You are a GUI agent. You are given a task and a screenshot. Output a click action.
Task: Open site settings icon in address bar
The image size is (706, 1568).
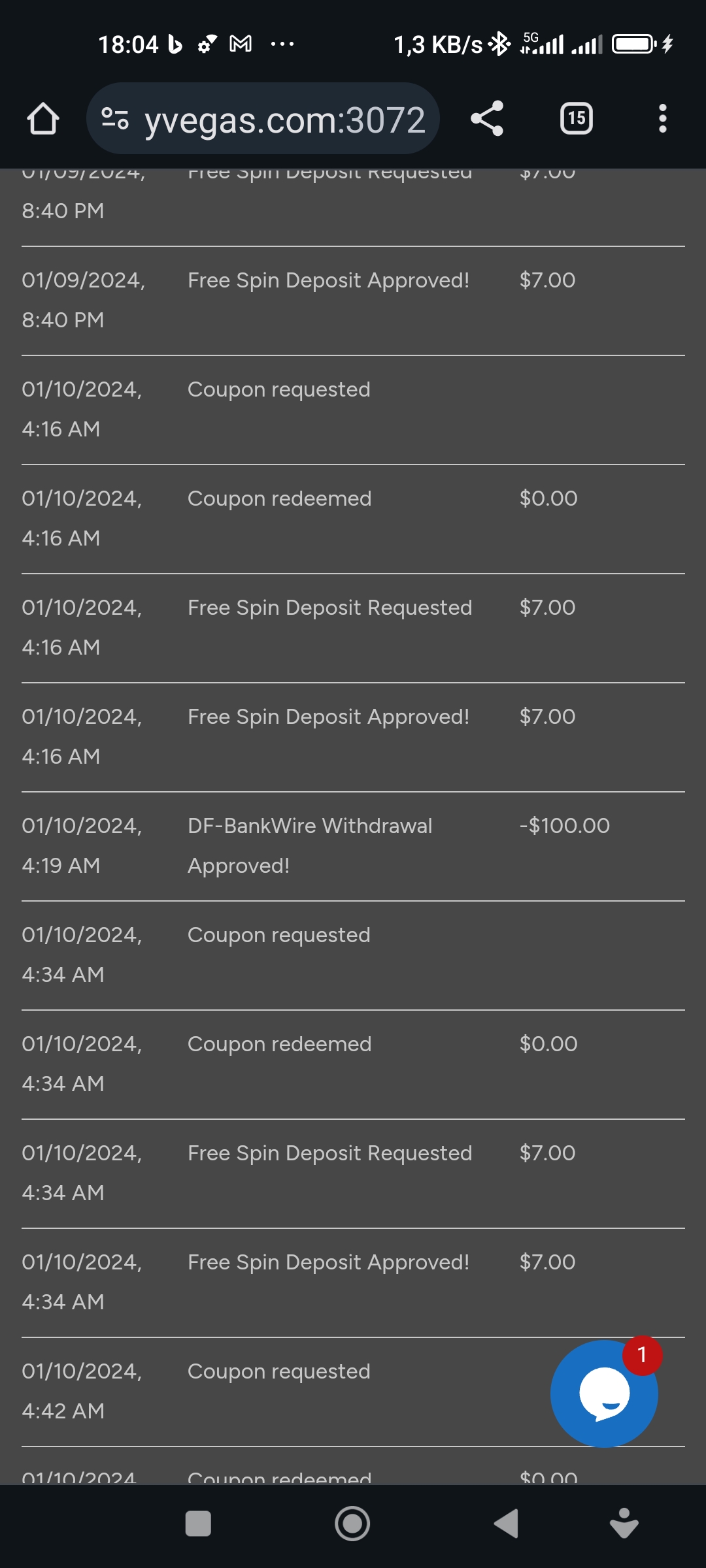coord(115,119)
